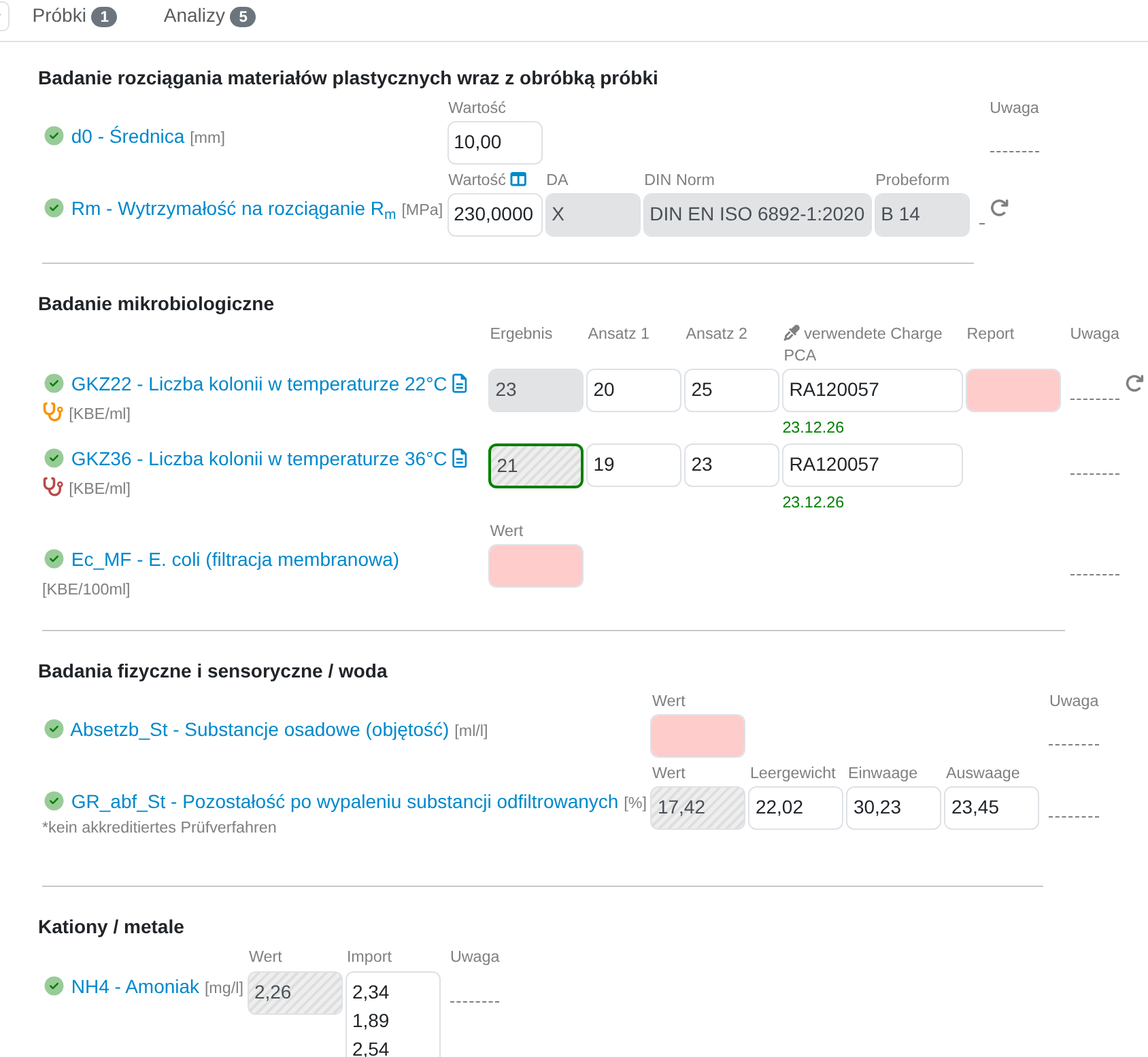Click the refresh icon beside Rm row
The image size is (1148, 1057).
click(x=999, y=208)
